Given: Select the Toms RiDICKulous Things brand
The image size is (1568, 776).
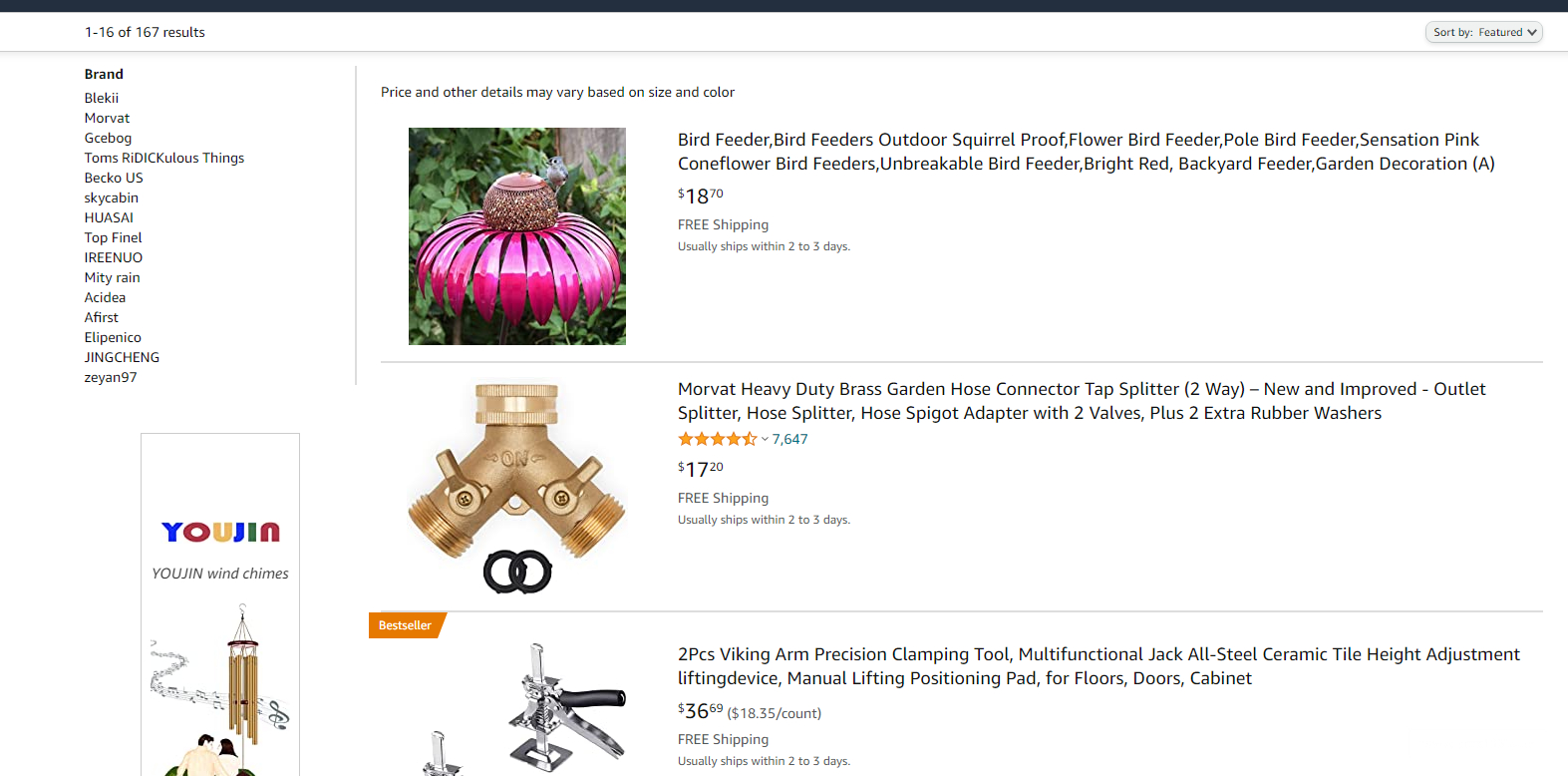Looking at the screenshot, I should 164,158.
